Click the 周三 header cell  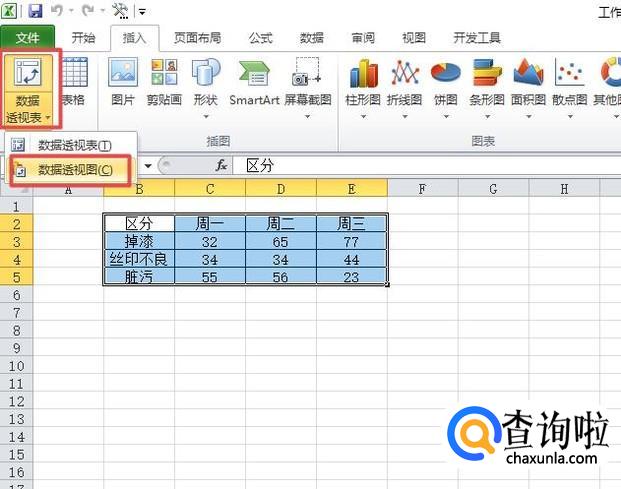[352, 224]
